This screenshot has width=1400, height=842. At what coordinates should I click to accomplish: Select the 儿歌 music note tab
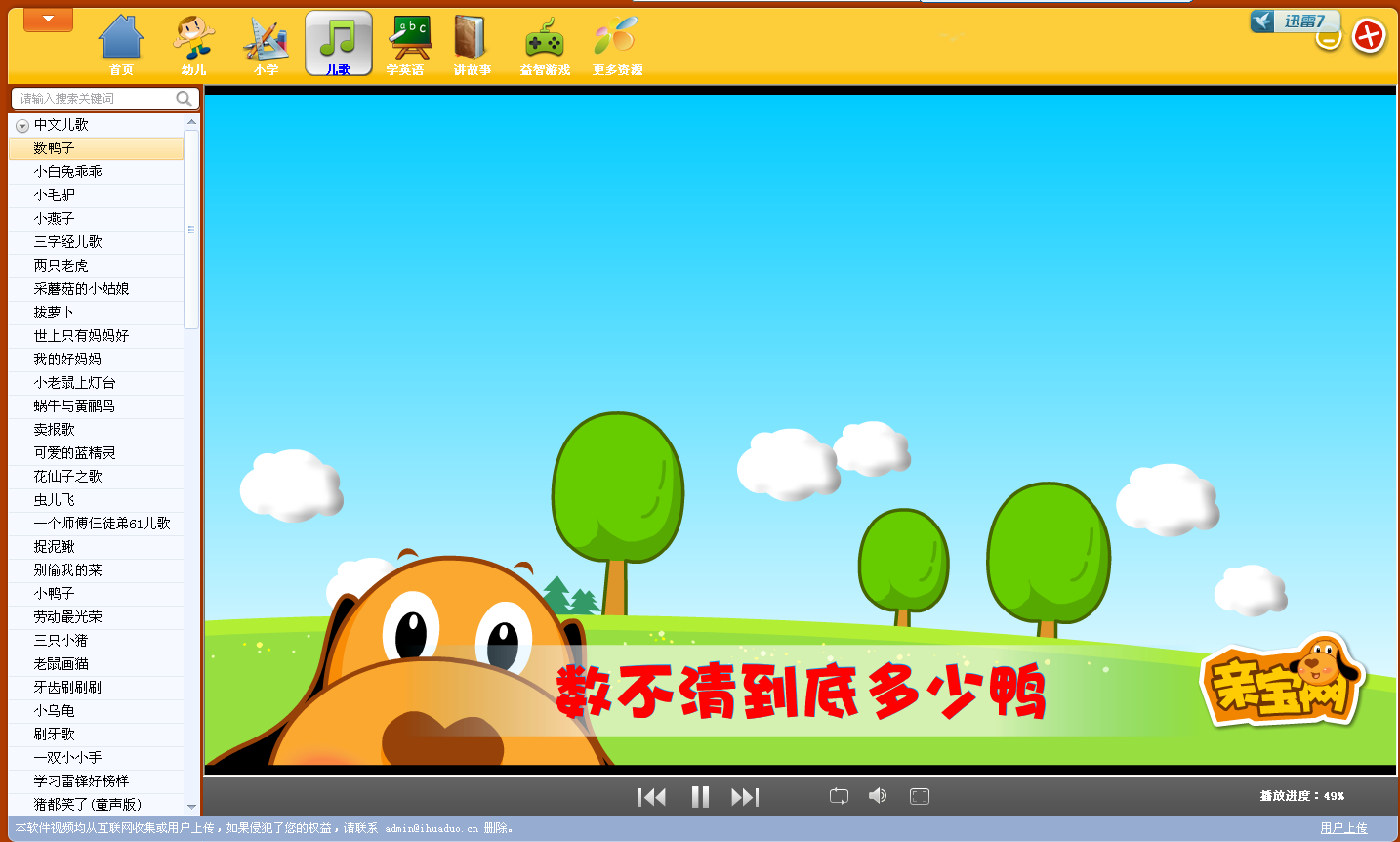coord(339,44)
